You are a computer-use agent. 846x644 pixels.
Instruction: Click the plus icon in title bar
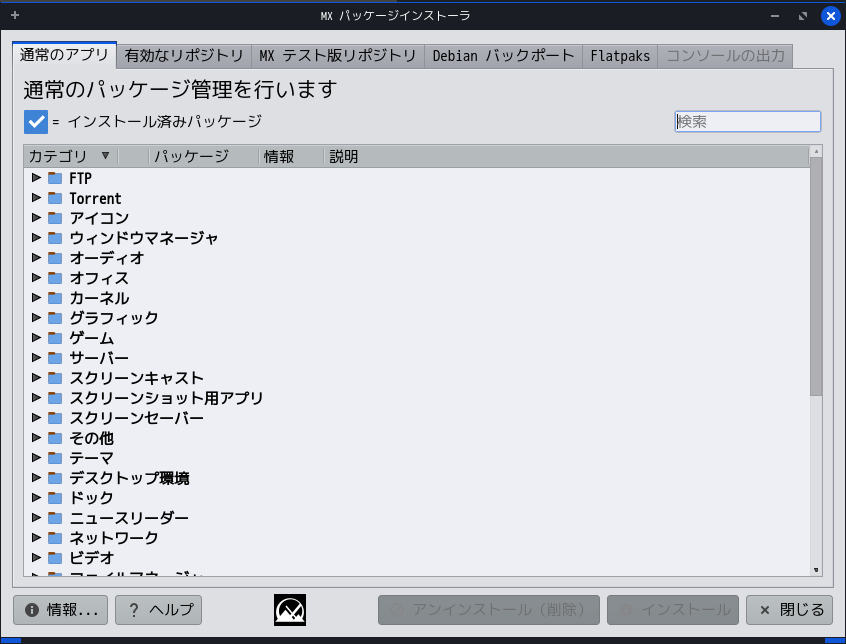(15, 15)
